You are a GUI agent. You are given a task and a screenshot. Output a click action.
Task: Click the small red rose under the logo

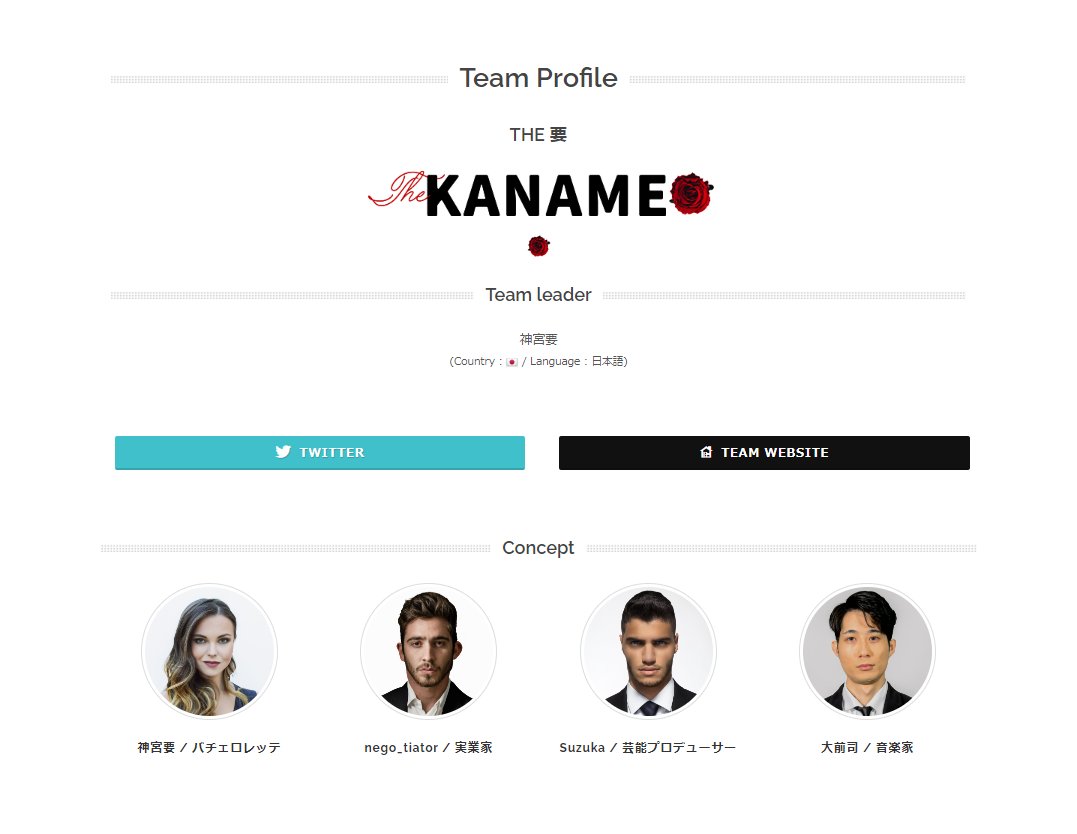coord(538,246)
